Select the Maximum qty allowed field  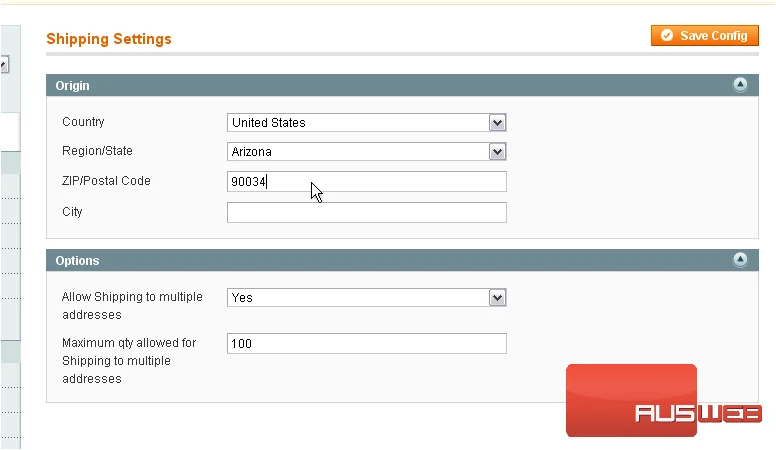367,344
